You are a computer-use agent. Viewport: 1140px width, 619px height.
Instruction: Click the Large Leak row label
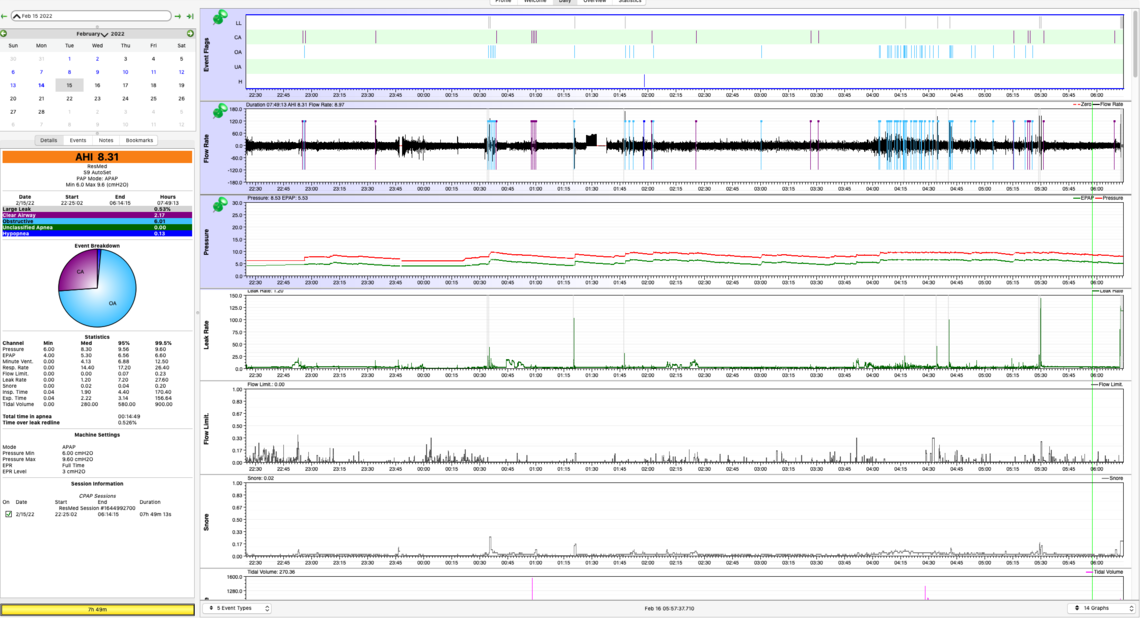point(17,209)
